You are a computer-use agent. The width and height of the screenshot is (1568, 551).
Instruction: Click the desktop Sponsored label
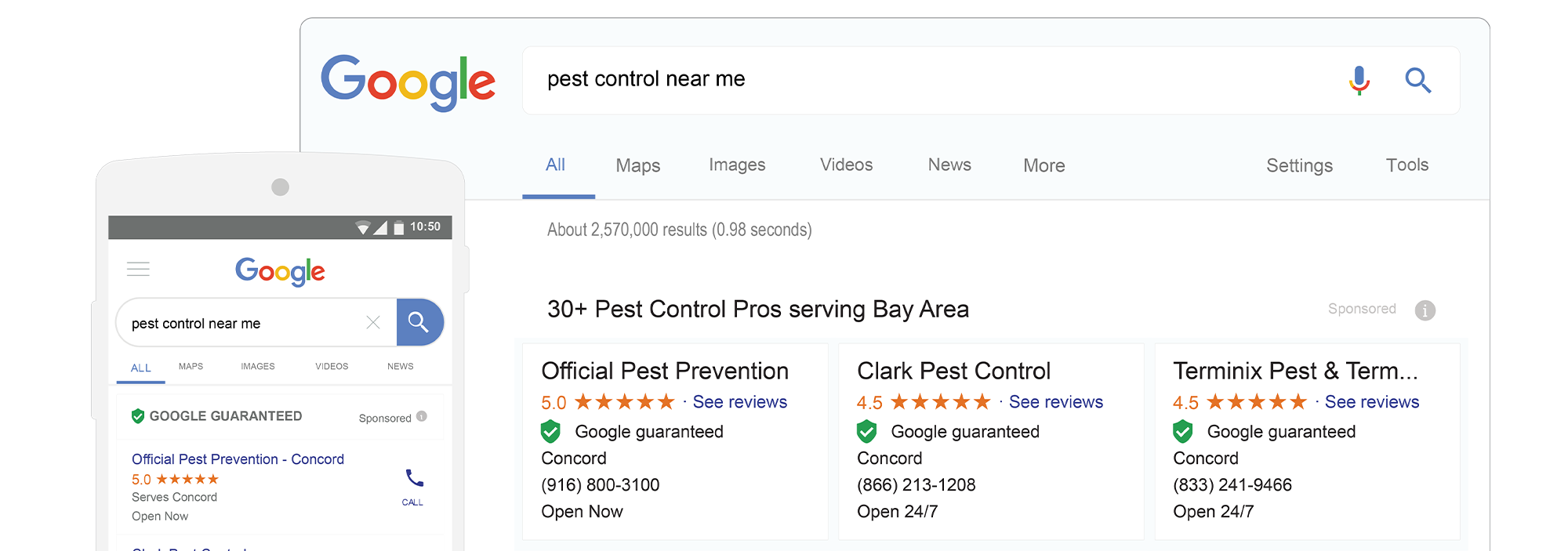click(1362, 309)
